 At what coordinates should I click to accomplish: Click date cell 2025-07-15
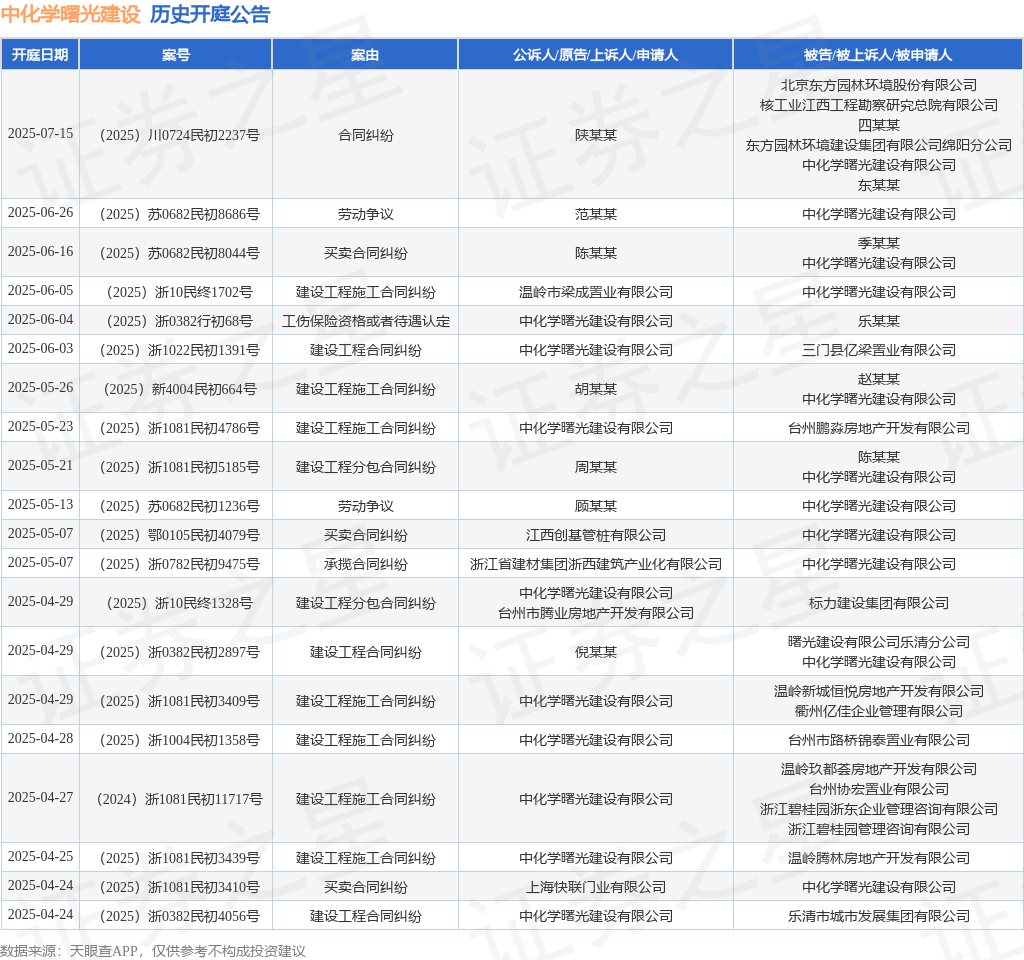40,133
